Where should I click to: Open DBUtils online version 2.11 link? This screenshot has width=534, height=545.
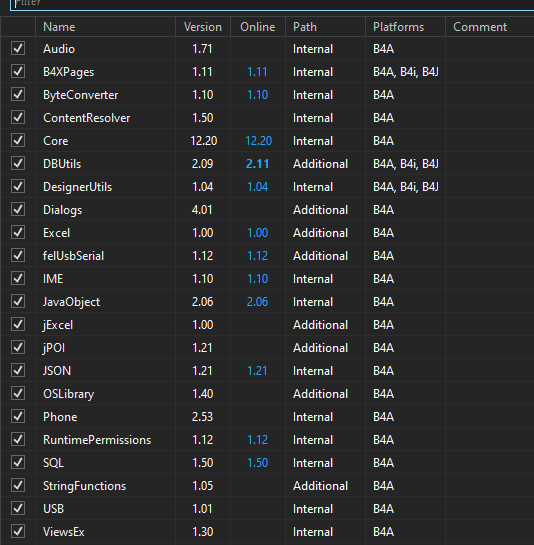[258, 164]
